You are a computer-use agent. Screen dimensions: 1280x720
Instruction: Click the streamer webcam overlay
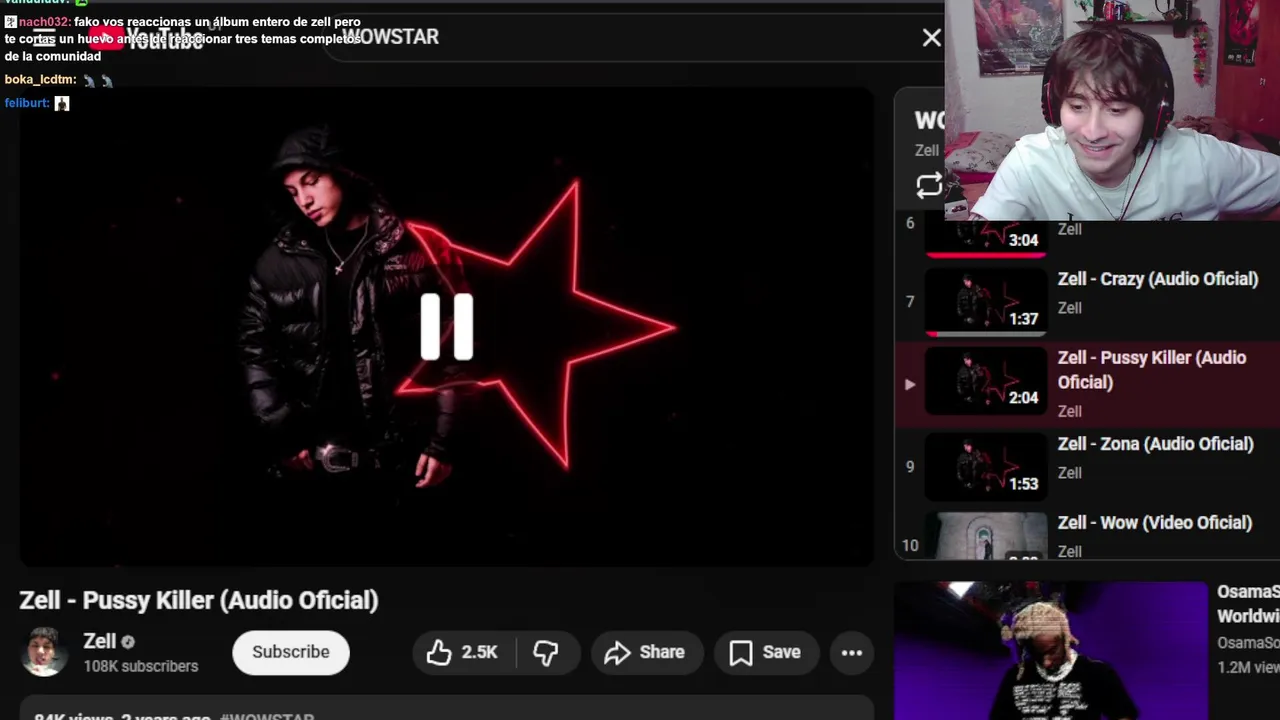(1112, 110)
